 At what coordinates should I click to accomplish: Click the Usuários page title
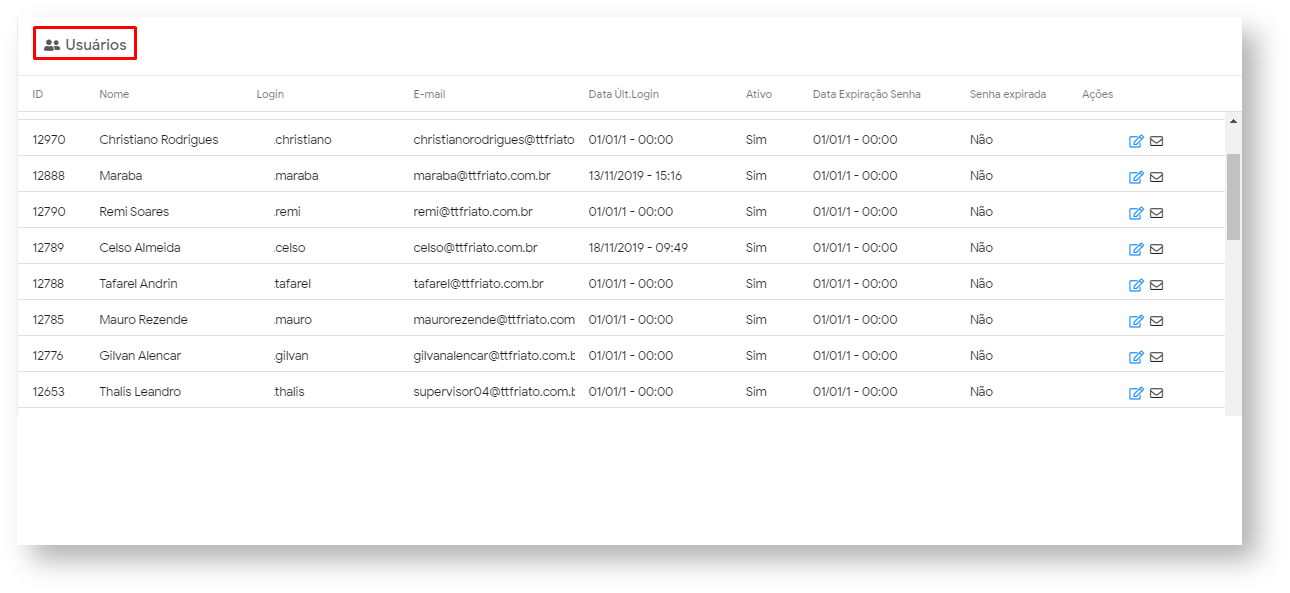click(96, 45)
